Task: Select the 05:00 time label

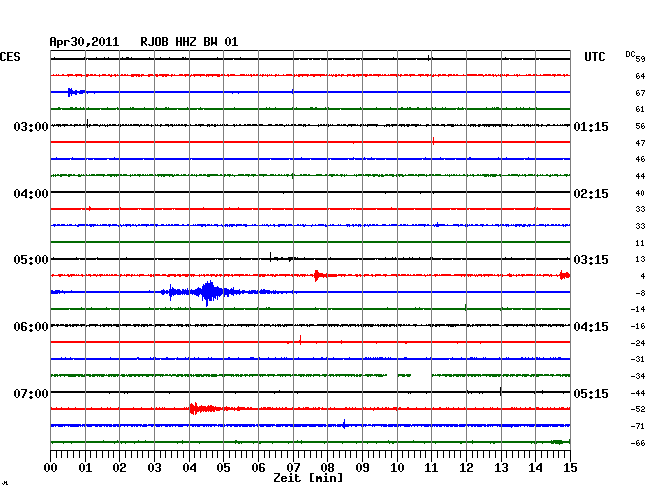Action: pos(31,260)
